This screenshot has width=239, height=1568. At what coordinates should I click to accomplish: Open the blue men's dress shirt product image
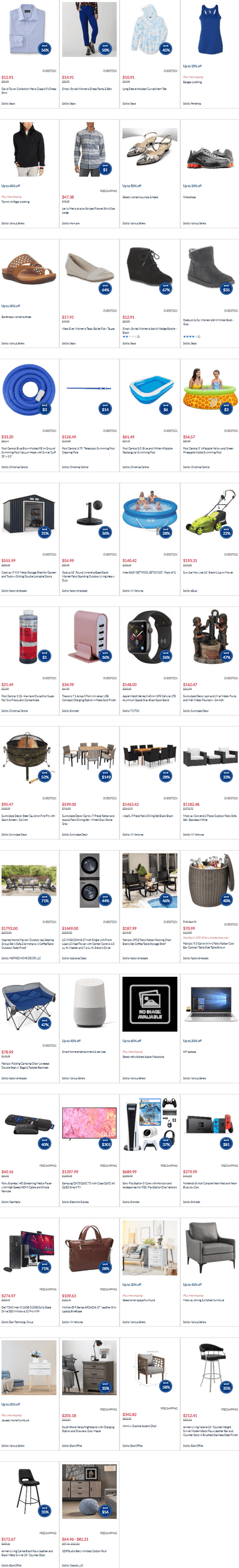pos(29,30)
